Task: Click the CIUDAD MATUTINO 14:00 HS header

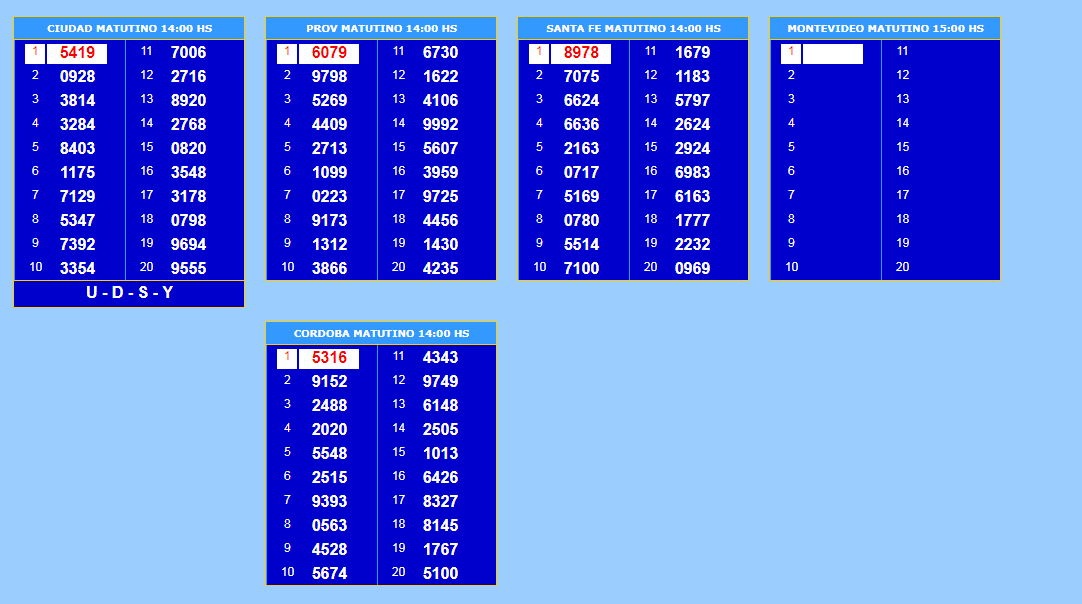Action: coord(129,29)
